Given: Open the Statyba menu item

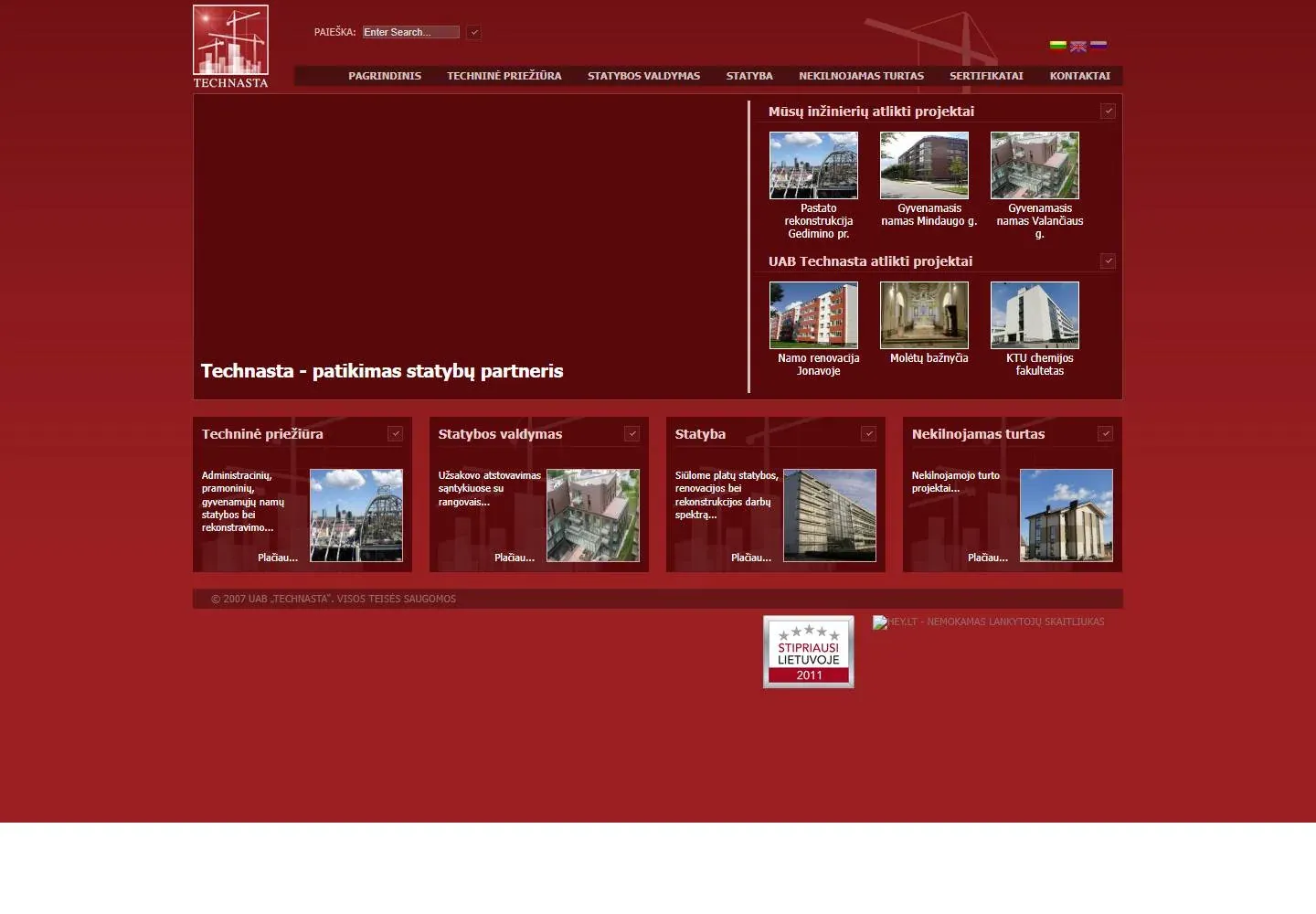Looking at the screenshot, I should (x=749, y=76).
